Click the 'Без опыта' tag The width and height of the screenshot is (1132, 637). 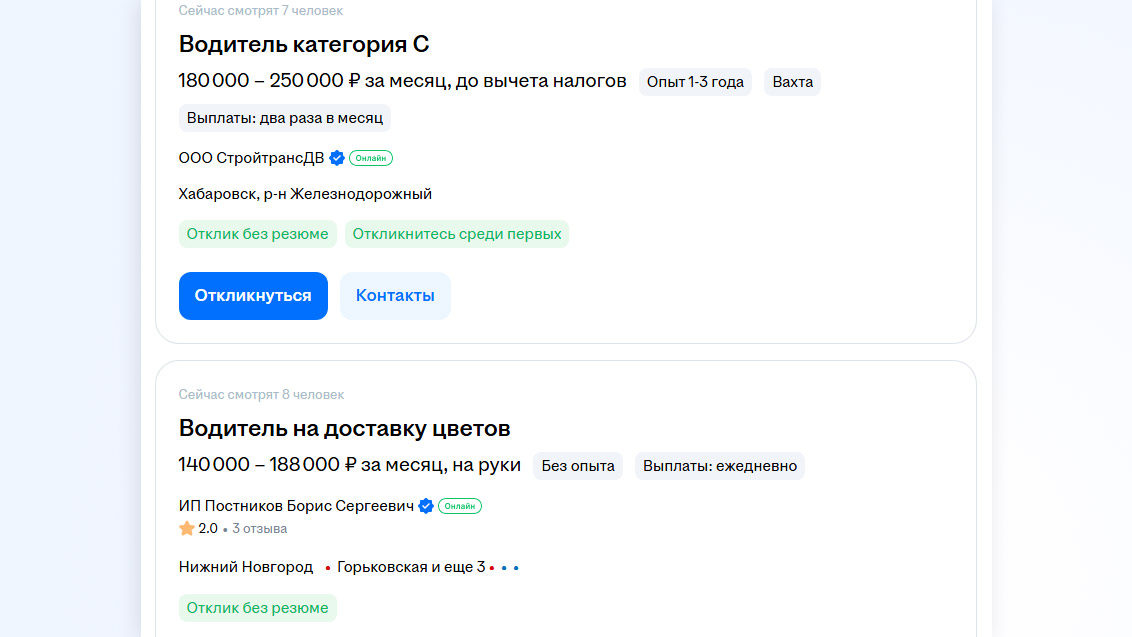click(578, 466)
